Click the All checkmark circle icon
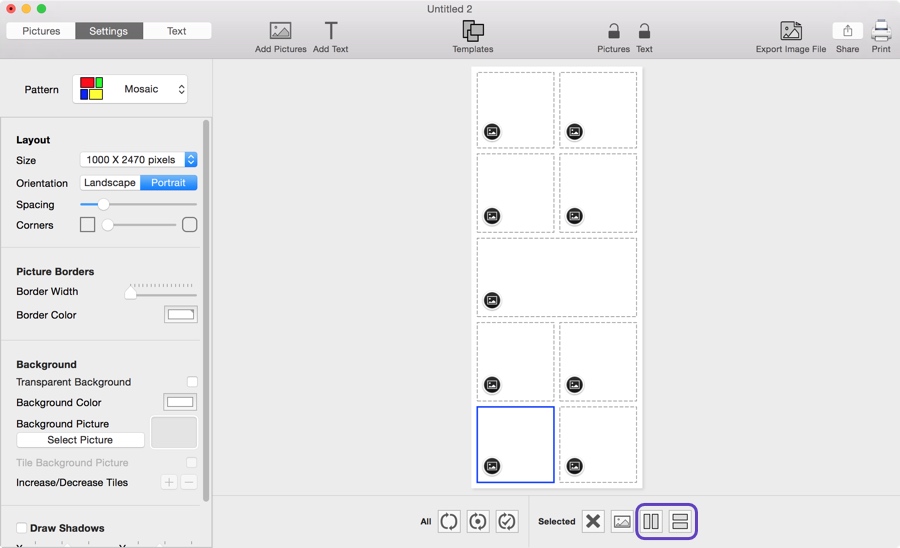 pos(507,522)
